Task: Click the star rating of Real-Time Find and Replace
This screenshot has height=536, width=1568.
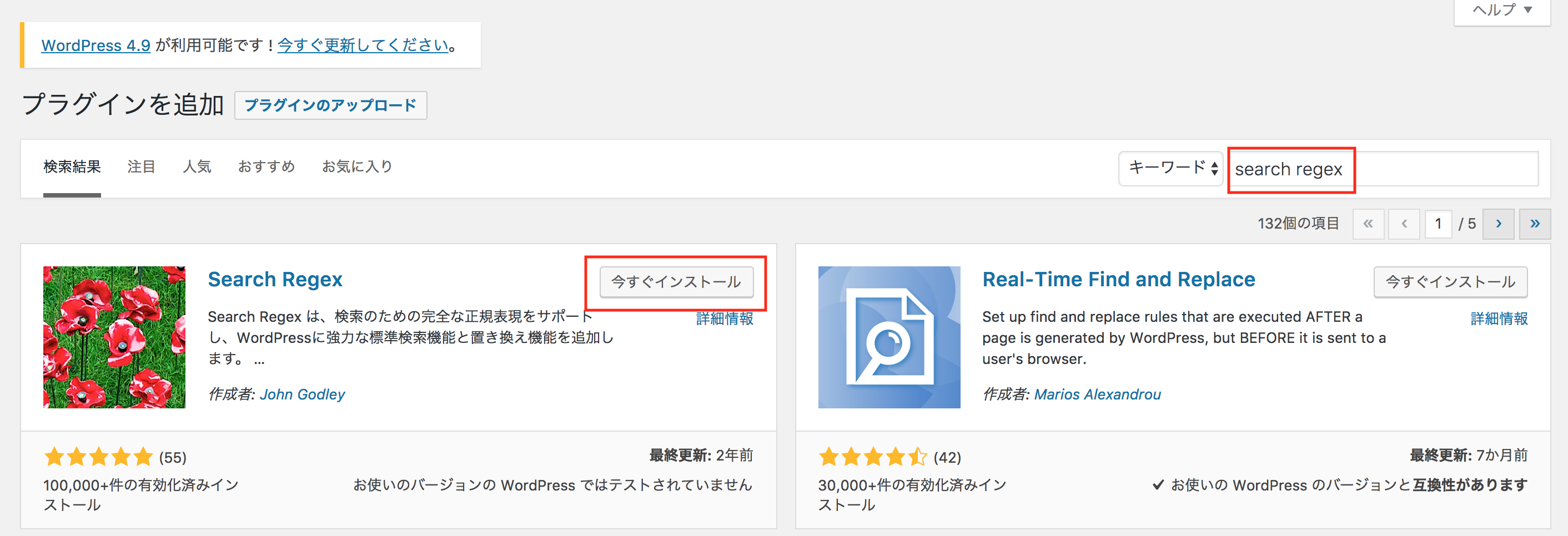Action: (x=873, y=457)
